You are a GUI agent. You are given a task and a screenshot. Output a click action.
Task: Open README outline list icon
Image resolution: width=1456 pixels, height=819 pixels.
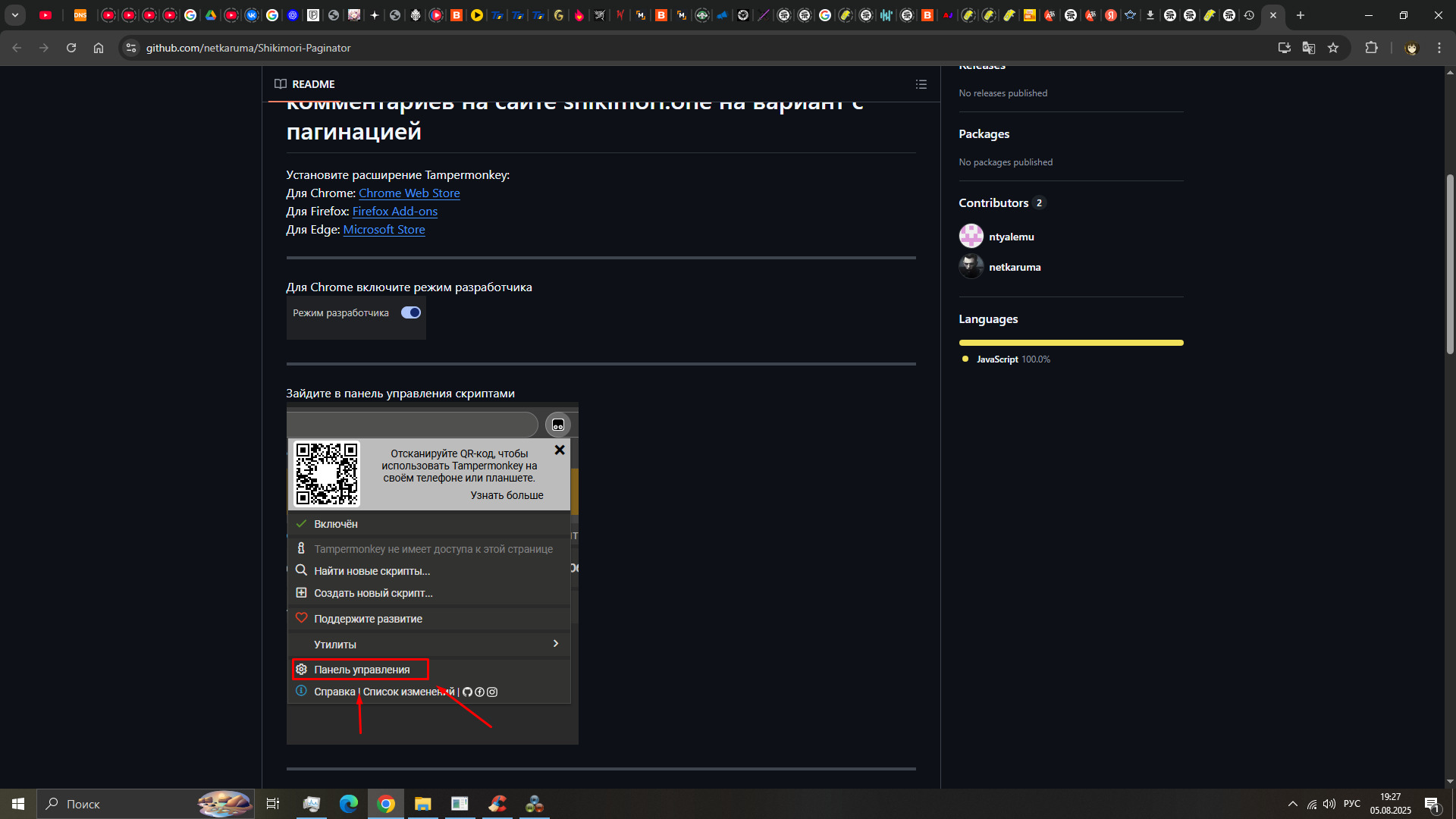pos(921,84)
